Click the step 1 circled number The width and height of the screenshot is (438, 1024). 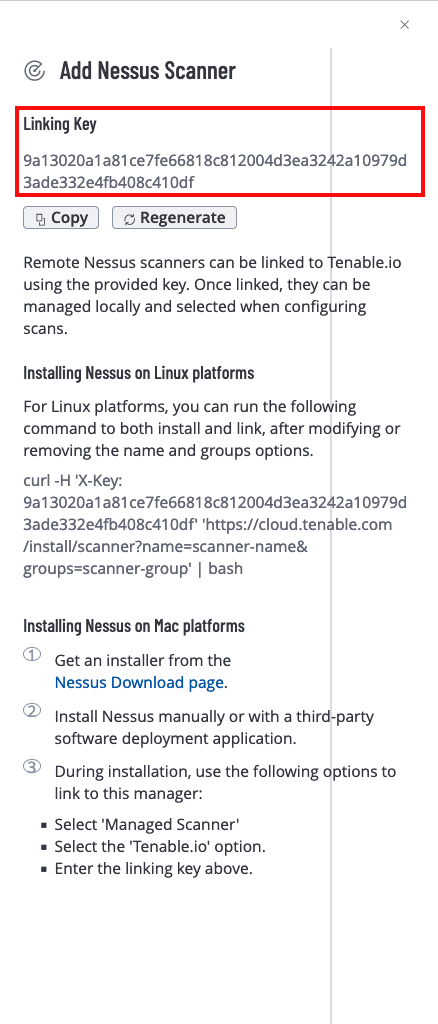point(33,654)
